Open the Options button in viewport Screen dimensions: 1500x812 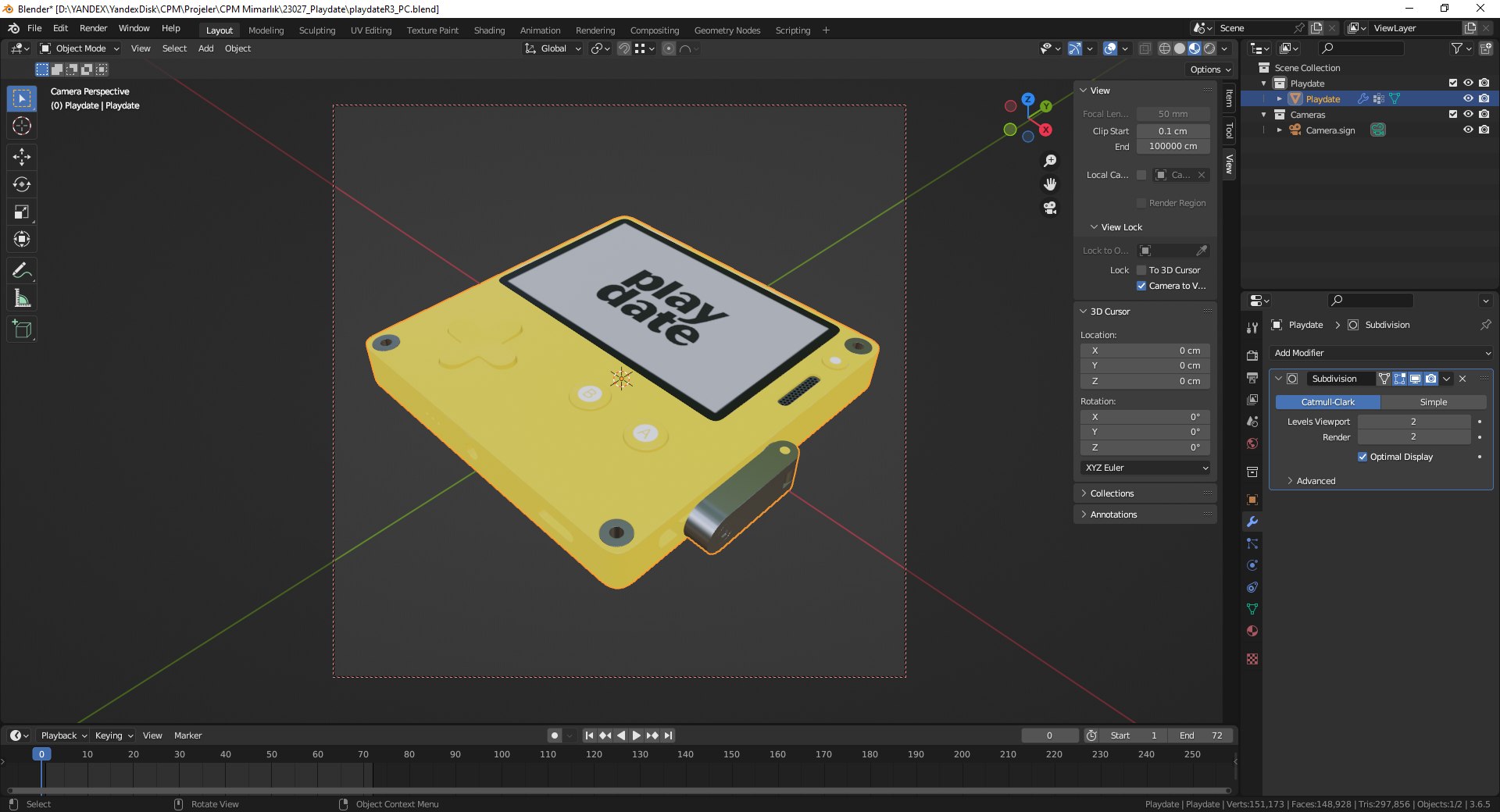1210,69
